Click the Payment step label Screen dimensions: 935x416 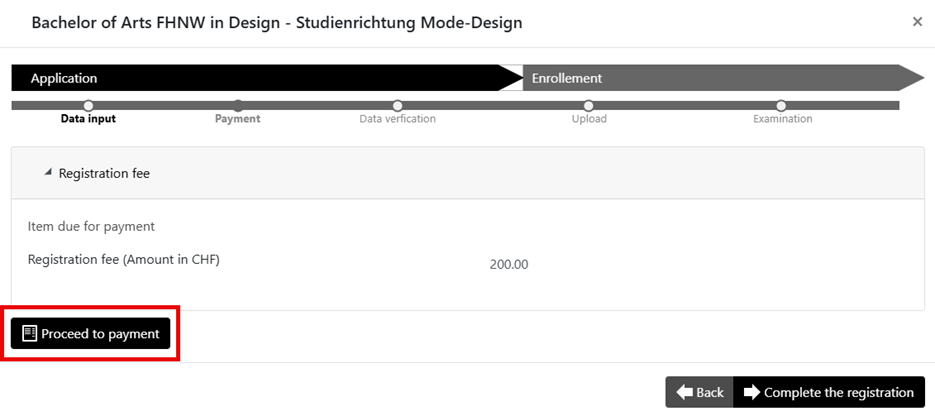pyautogui.click(x=238, y=119)
